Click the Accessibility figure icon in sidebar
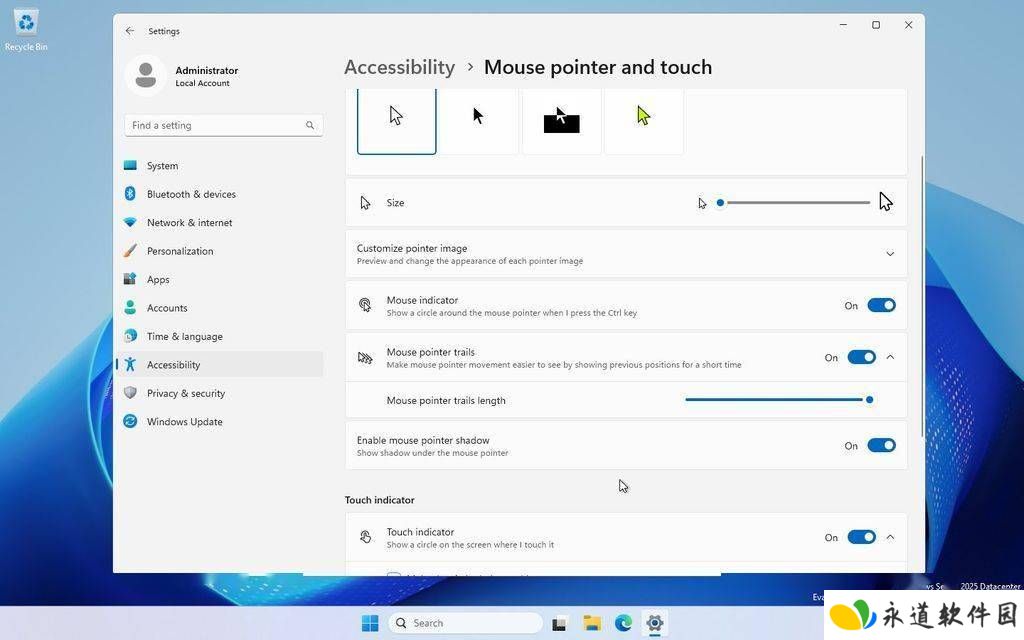 coord(130,364)
